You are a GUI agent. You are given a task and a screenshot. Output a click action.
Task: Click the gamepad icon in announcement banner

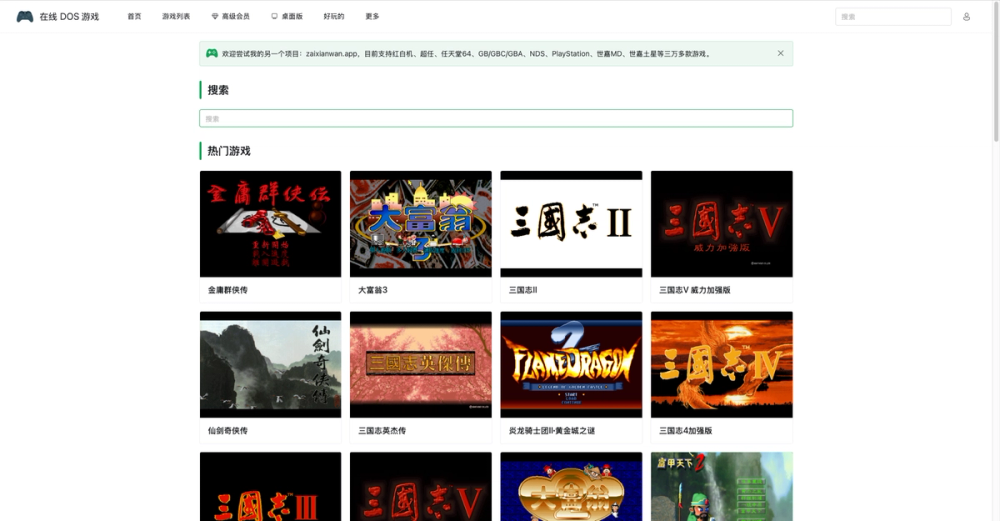tap(212, 54)
